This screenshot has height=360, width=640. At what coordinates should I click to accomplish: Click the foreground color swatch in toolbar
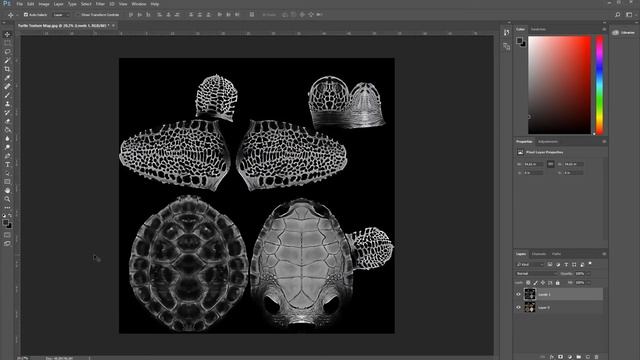tap(5, 223)
